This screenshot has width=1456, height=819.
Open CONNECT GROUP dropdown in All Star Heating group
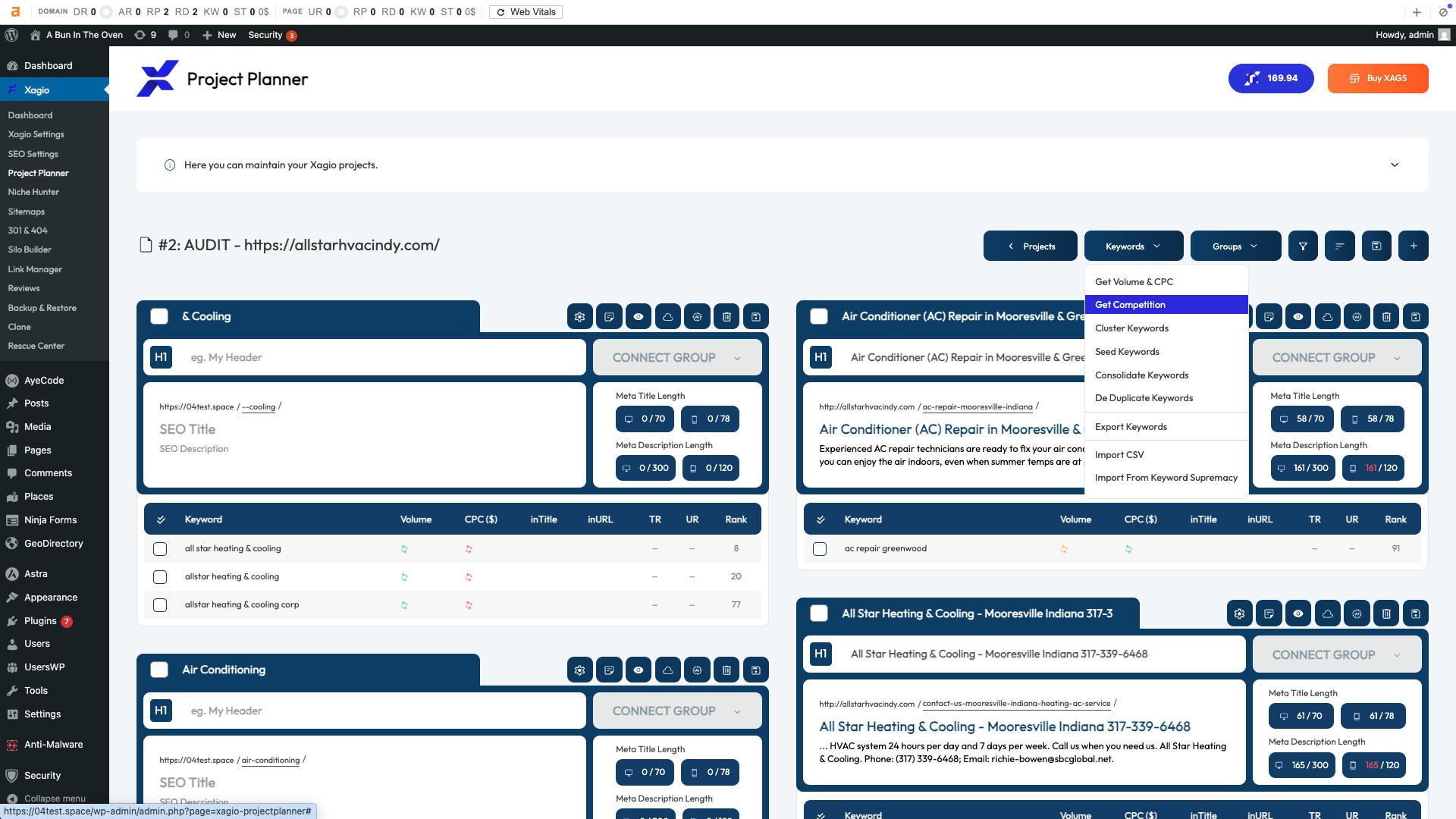[1337, 654]
